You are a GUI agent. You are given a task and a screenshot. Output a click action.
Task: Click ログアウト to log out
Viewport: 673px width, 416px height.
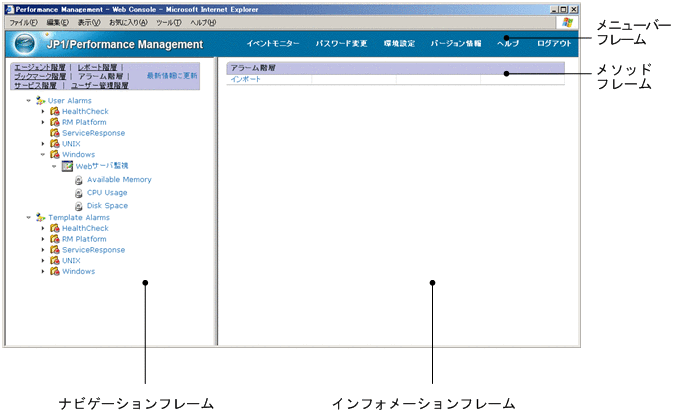(554, 43)
